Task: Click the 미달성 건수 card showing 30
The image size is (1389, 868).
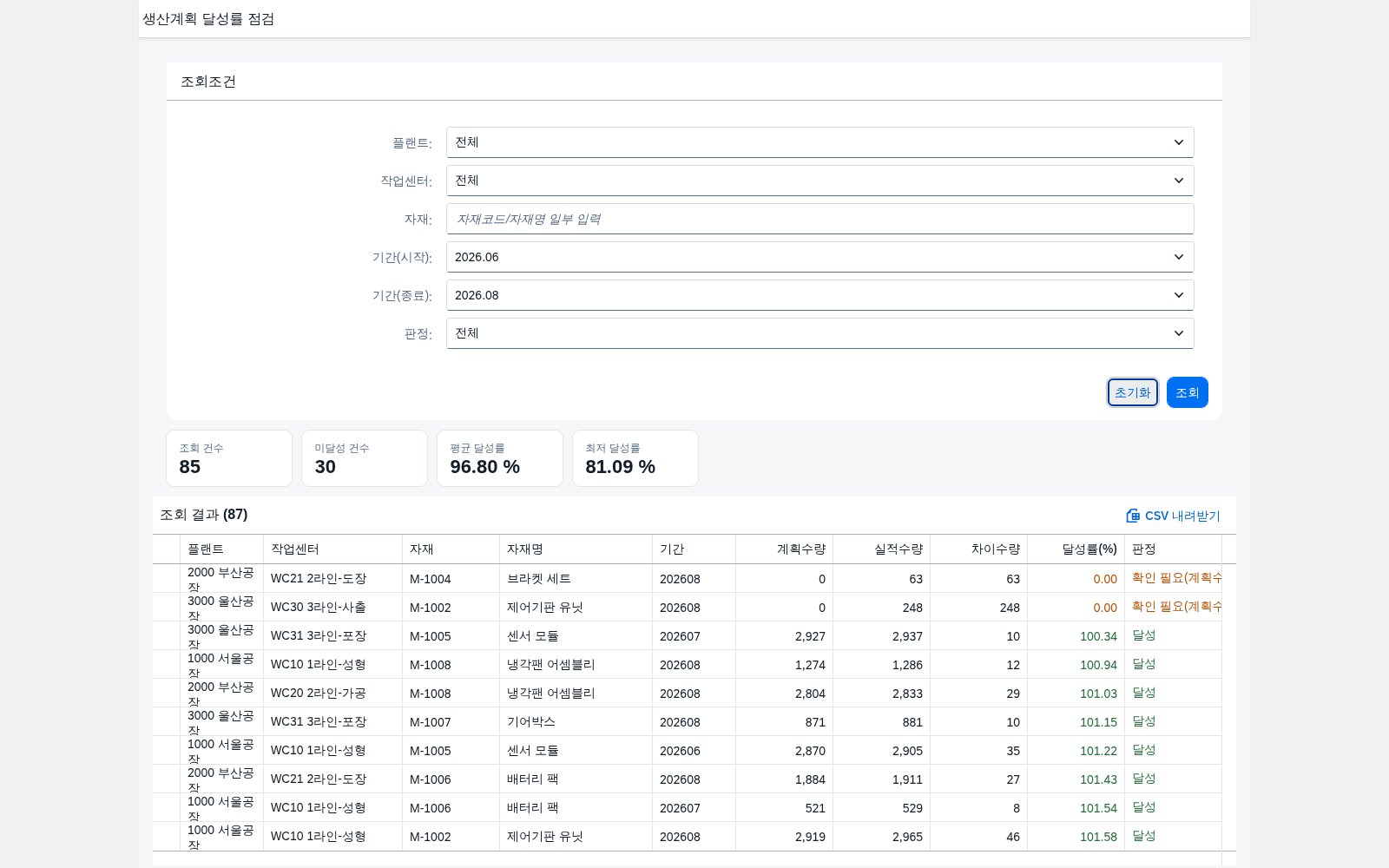Action: click(365, 458)
